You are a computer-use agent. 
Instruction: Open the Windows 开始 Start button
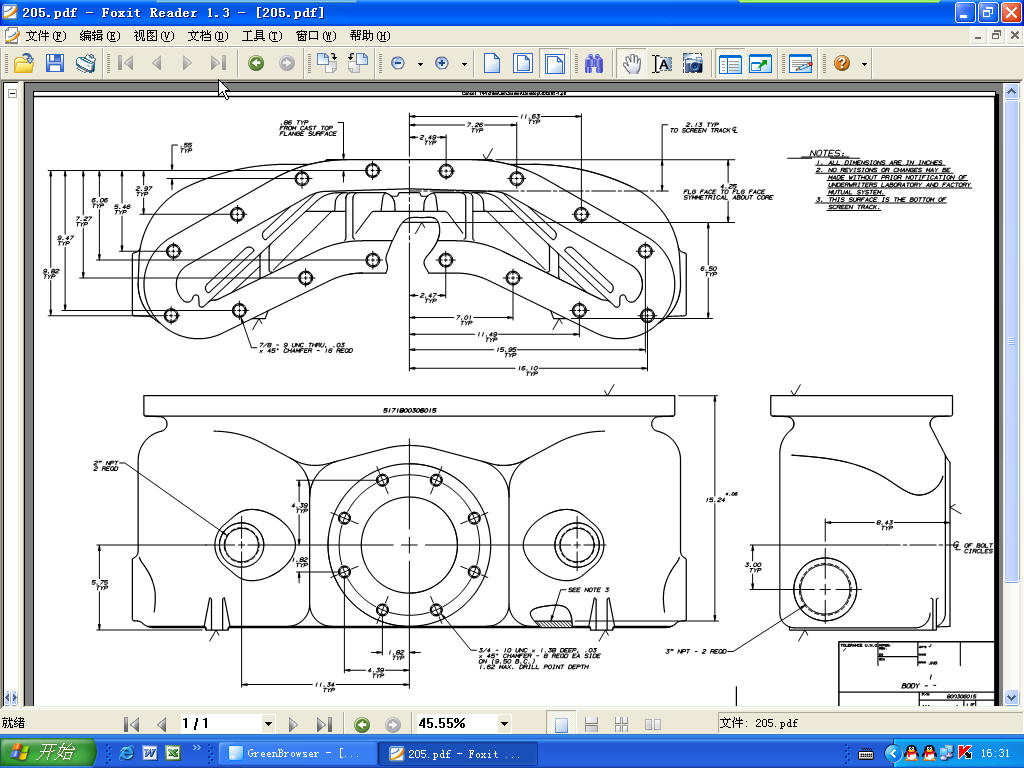(48, 752)
